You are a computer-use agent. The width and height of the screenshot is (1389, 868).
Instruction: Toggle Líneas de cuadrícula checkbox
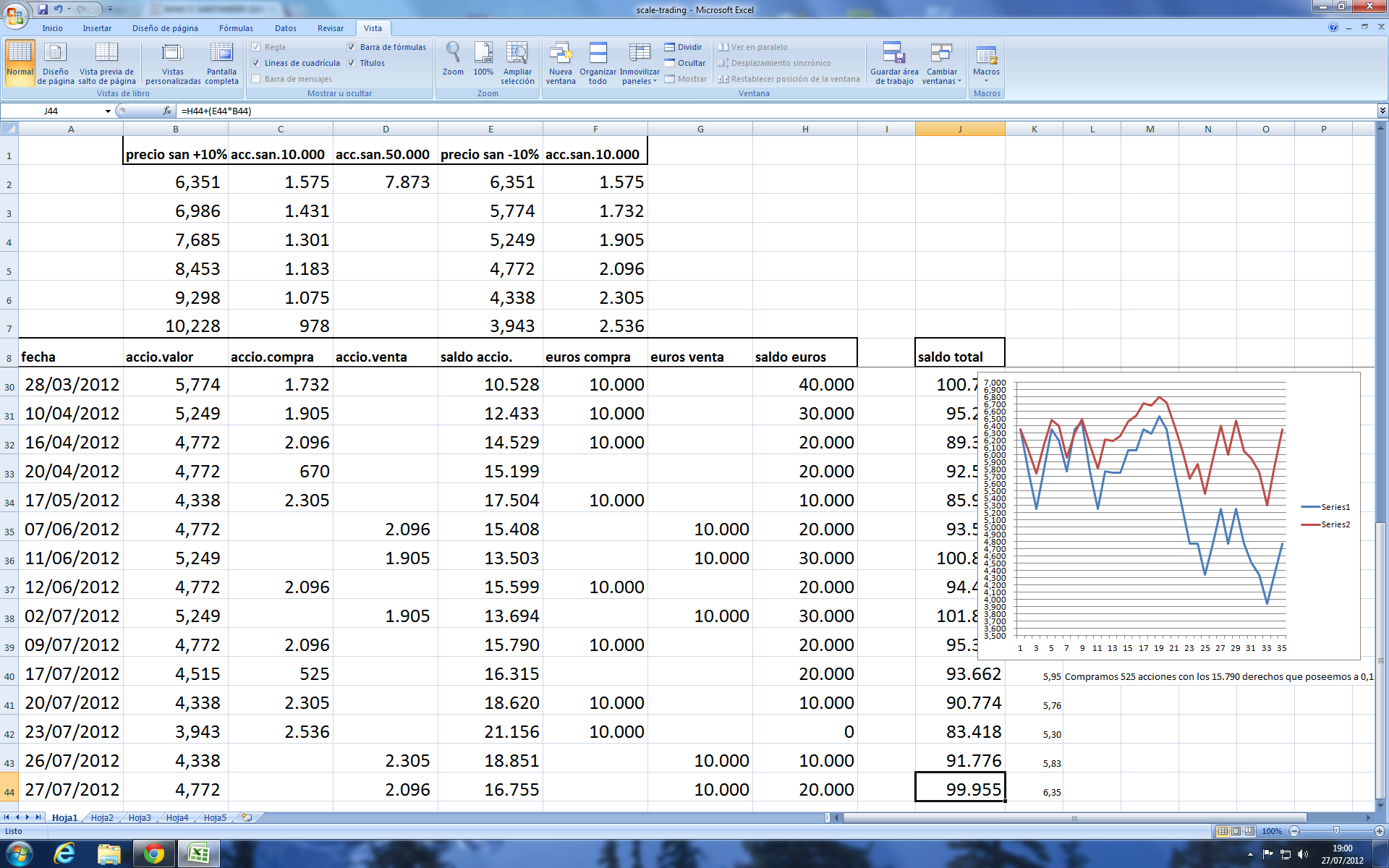pyautogui.click(x=256, y=63)
